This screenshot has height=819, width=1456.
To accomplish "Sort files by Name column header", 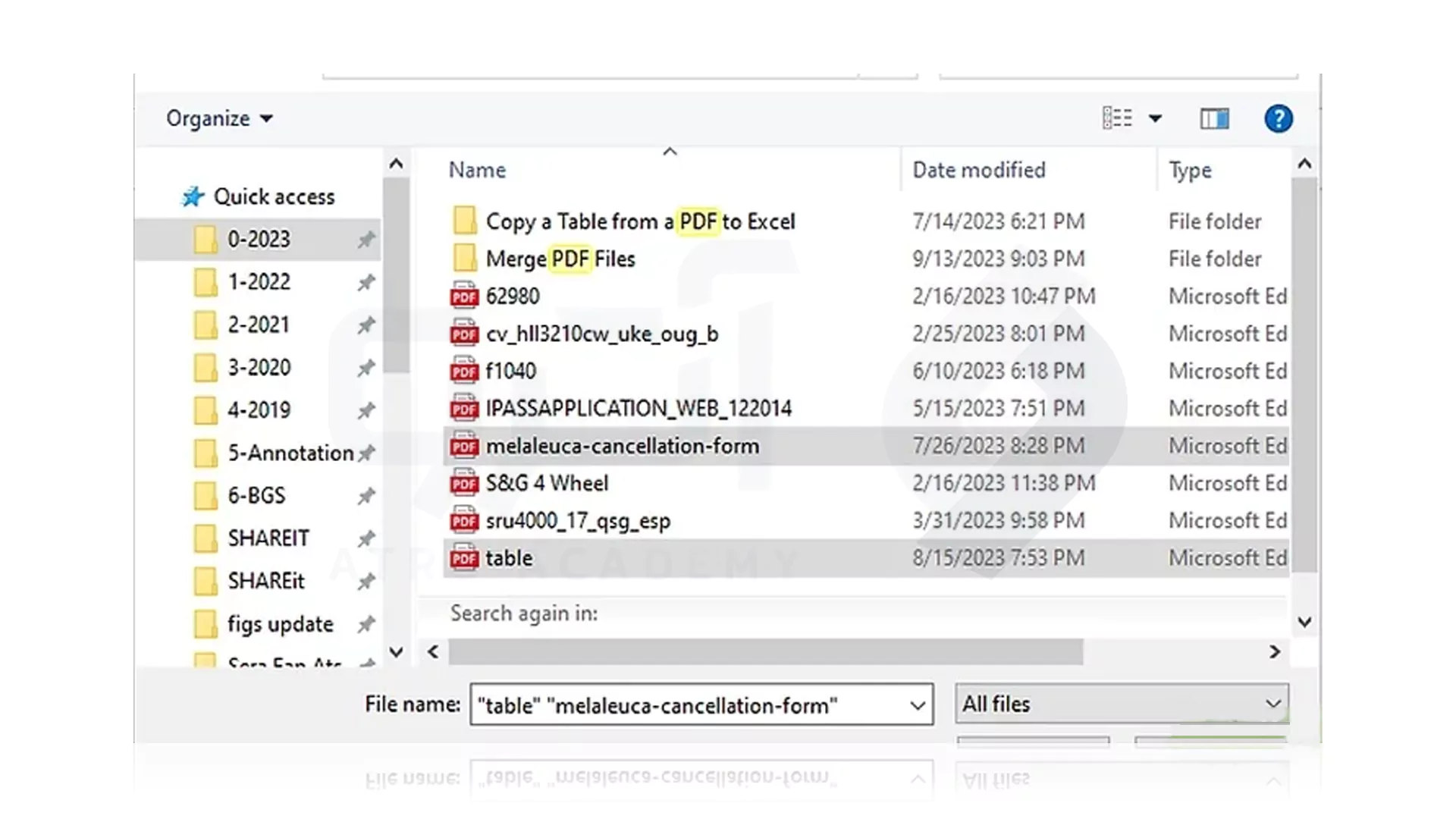I will 477,170.
